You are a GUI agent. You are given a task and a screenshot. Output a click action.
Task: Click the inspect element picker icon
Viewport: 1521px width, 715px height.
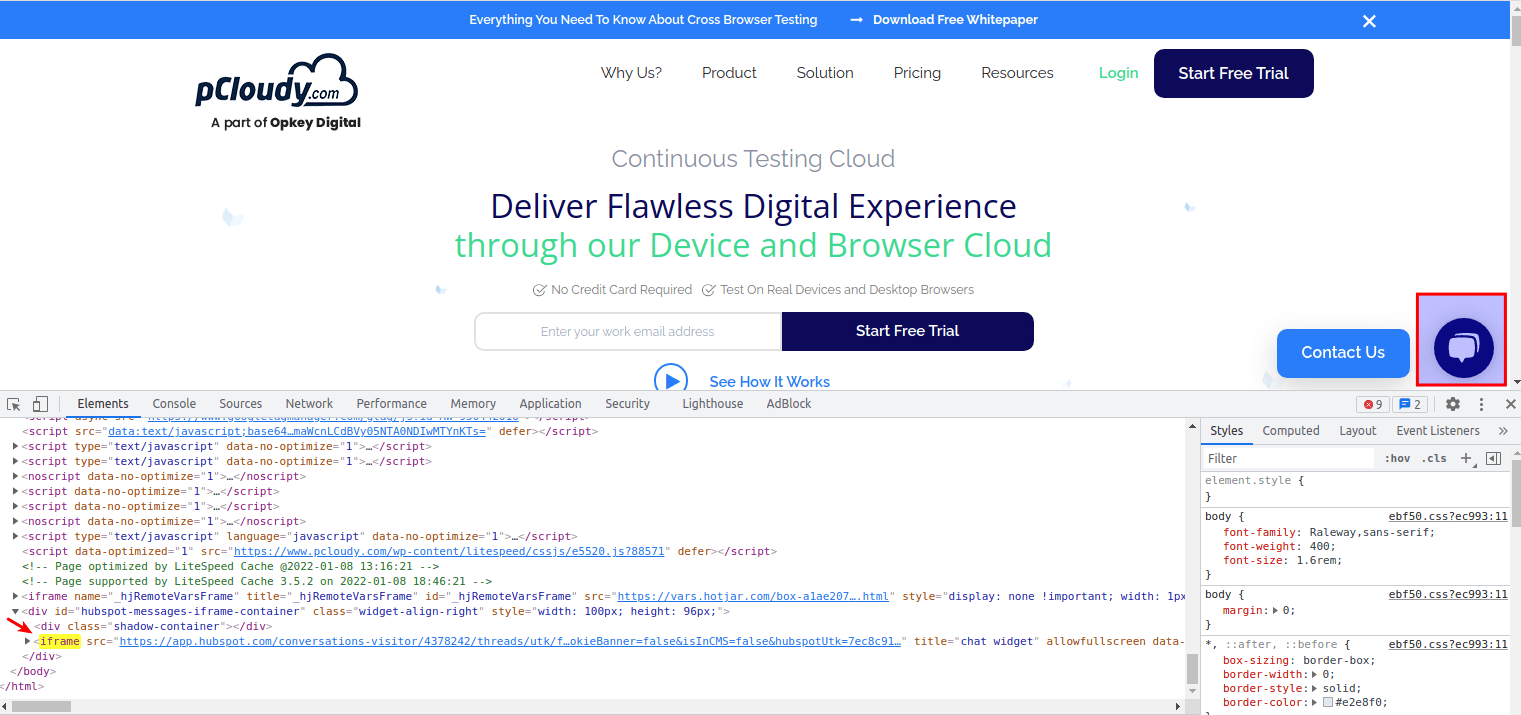[x=14, y=404]
